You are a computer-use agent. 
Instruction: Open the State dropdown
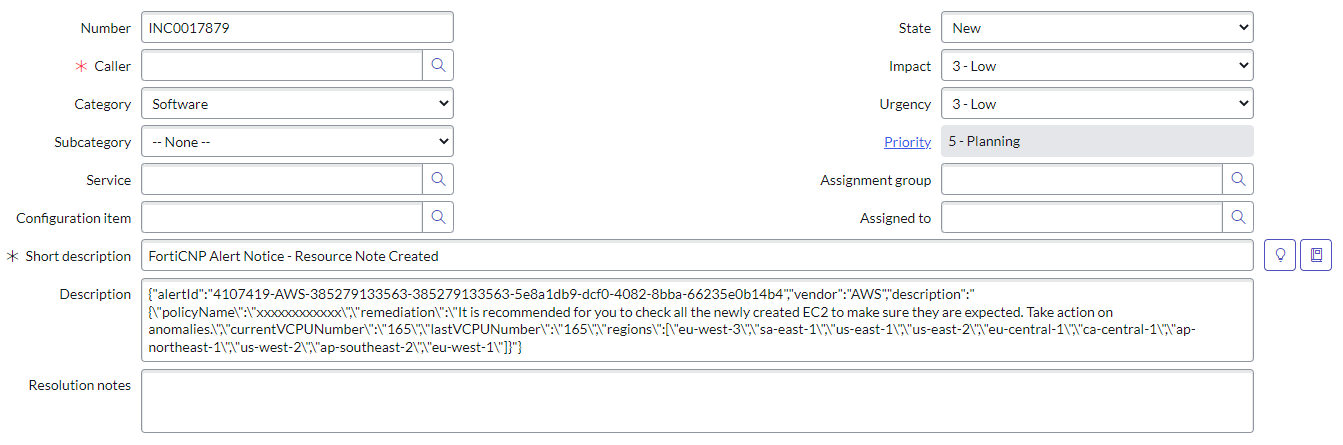pyautogui.click(x=1097, y=28)
